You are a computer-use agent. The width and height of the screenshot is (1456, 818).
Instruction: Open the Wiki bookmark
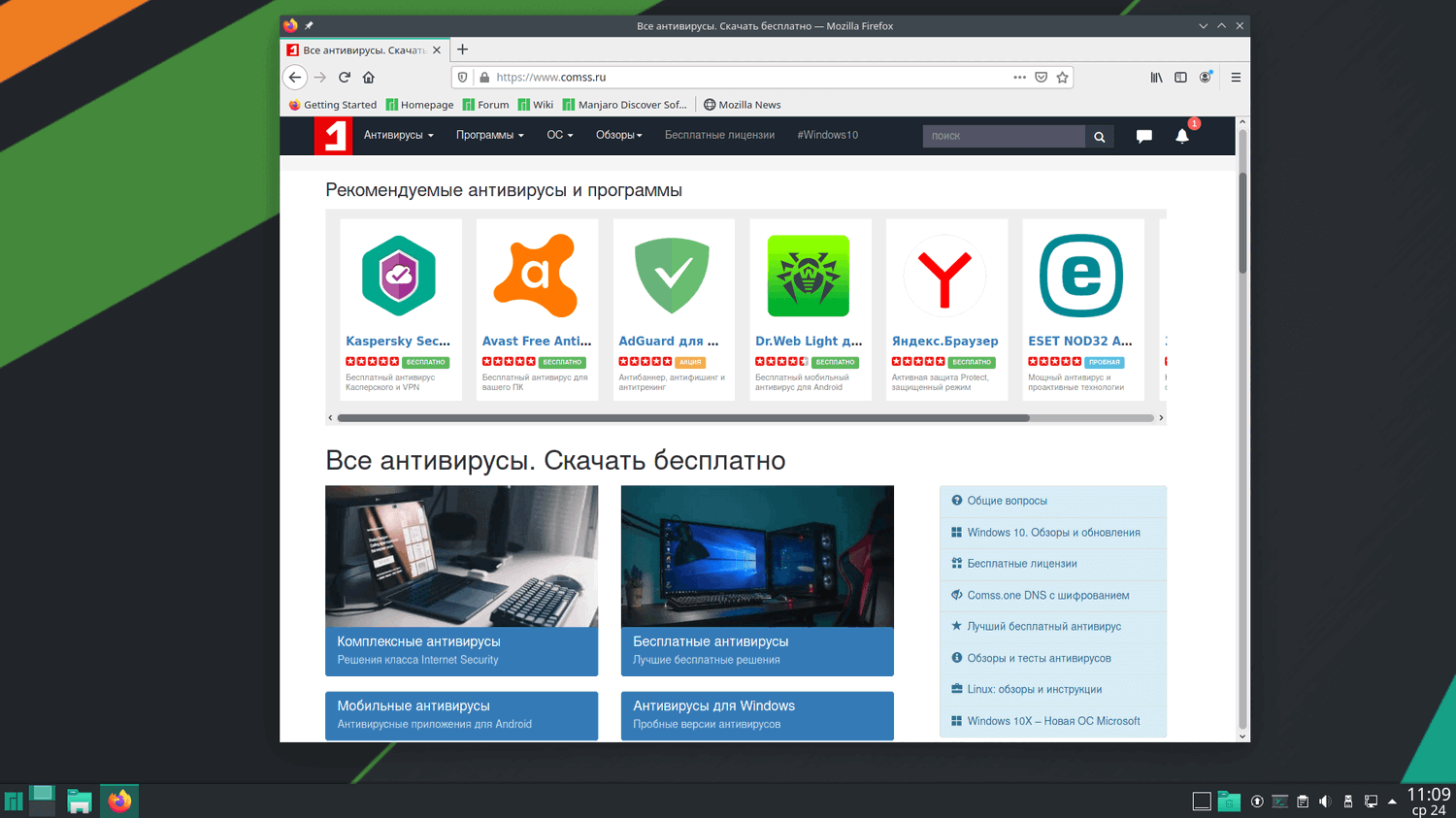[x=536, y=105]
